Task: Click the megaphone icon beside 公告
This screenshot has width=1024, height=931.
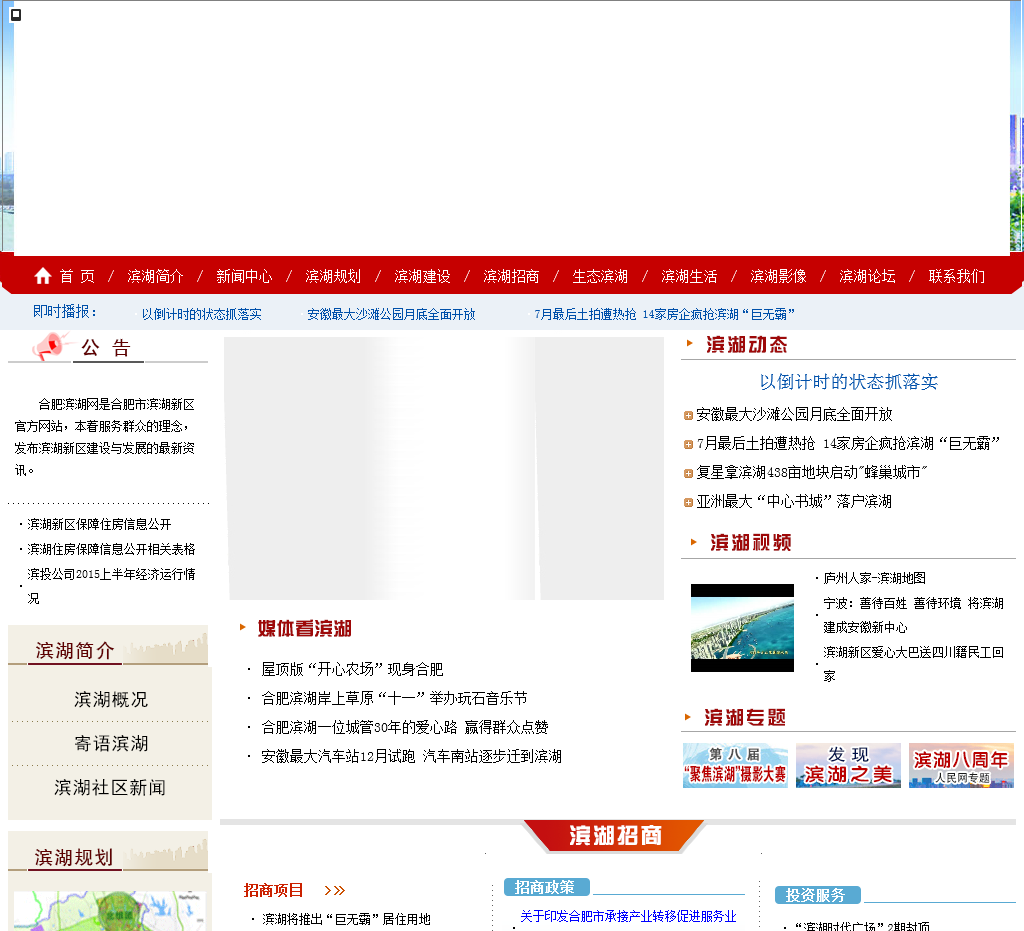Action: point(51,346)
